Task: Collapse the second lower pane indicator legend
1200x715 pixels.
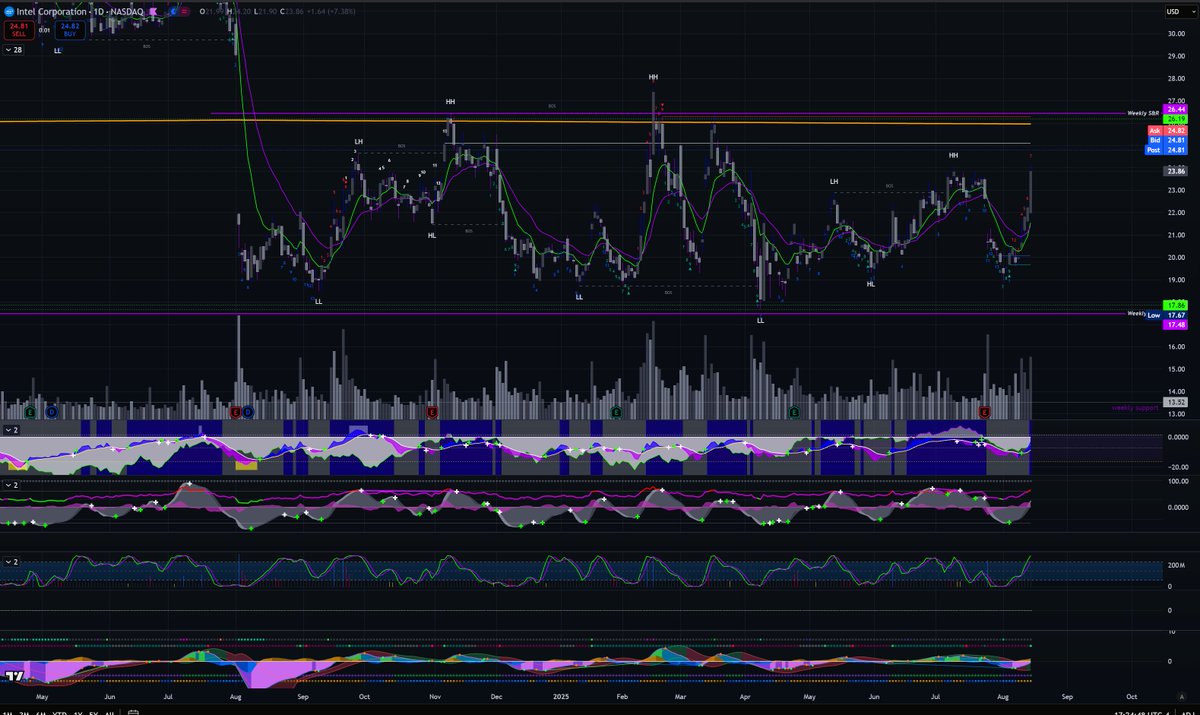Action: click(11, 485)
